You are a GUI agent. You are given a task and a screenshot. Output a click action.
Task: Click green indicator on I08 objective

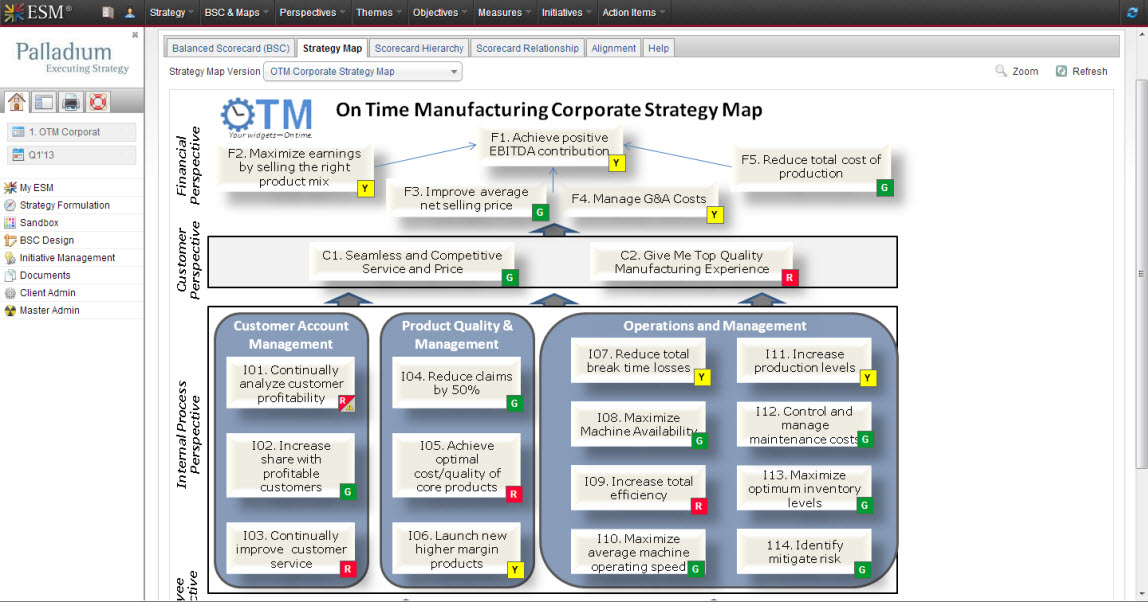click(x=700, y=441)
